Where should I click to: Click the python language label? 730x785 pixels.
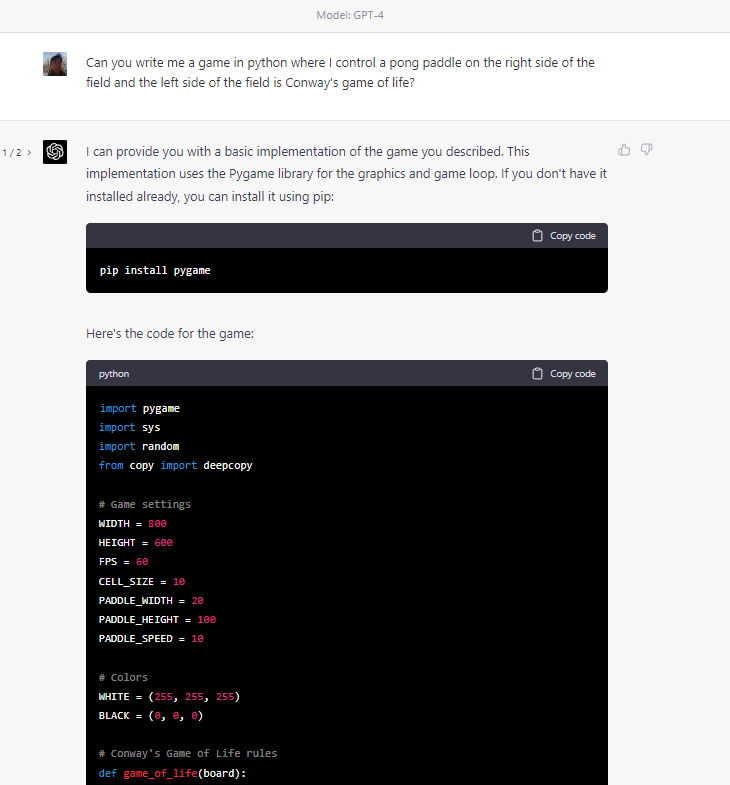click(114, 374)
